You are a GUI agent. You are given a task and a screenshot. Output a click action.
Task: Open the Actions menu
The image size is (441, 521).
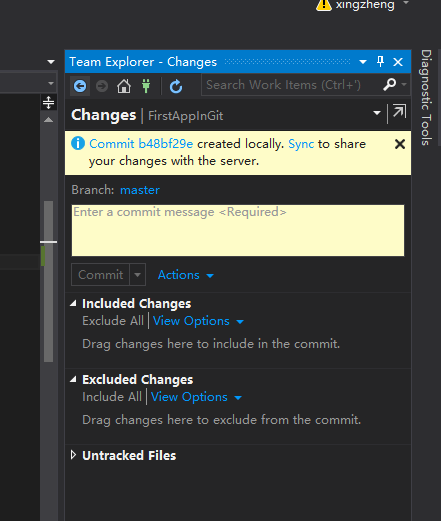pos(185,275)
